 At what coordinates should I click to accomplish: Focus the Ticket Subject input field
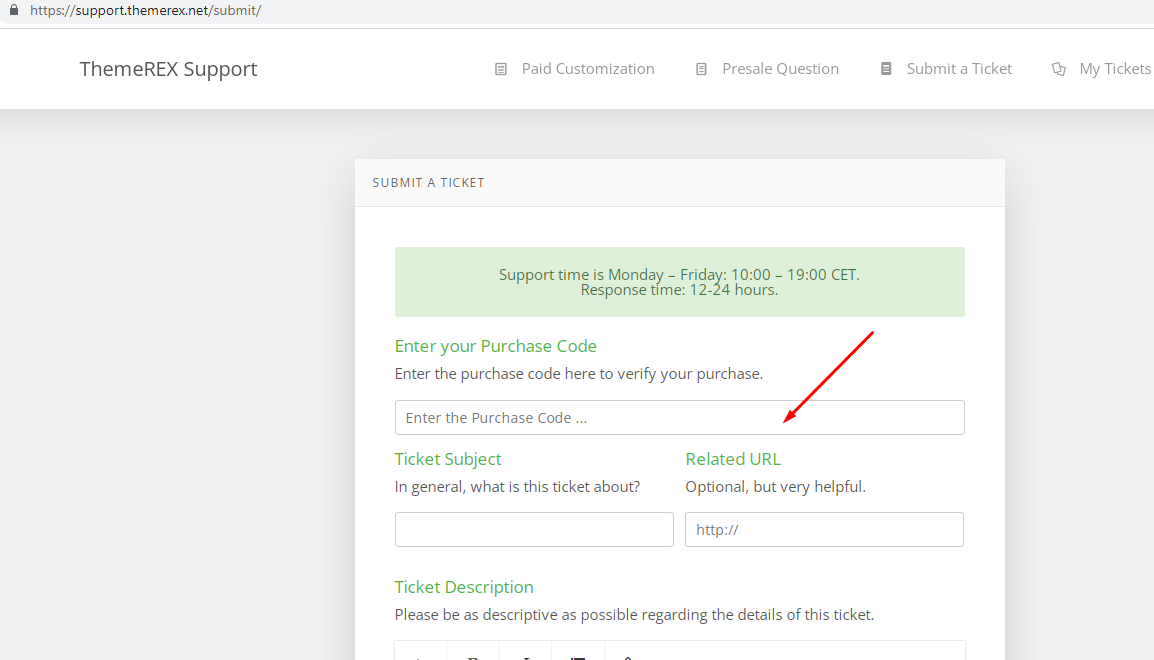click(x=534, y=529)
